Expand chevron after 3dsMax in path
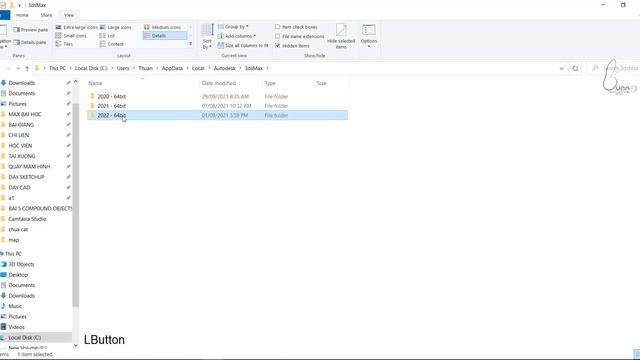Screen dimensions: 640x360 268,68
